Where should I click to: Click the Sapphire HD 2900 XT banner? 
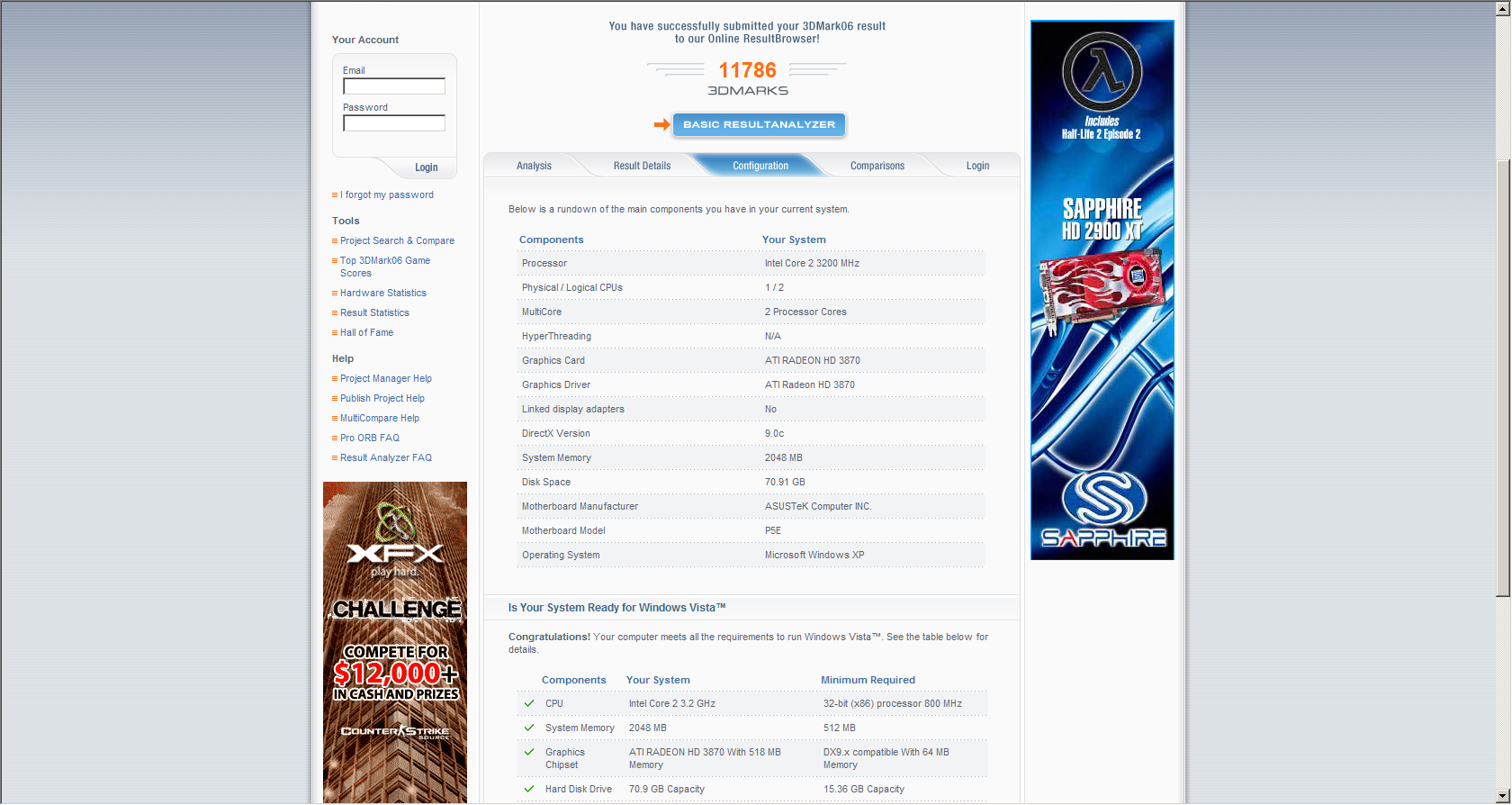pos(1102,290)
